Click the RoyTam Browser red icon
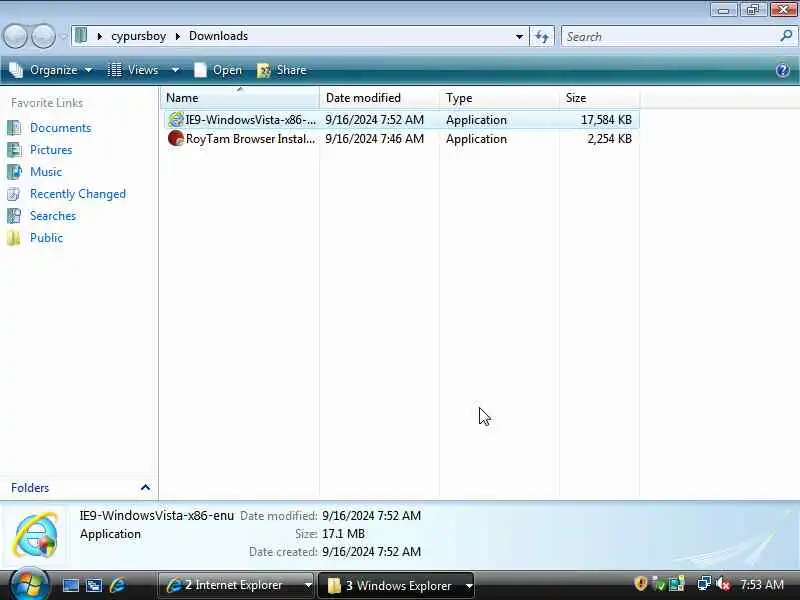Viewport: 800px width, 600px height. coord(176,138)
